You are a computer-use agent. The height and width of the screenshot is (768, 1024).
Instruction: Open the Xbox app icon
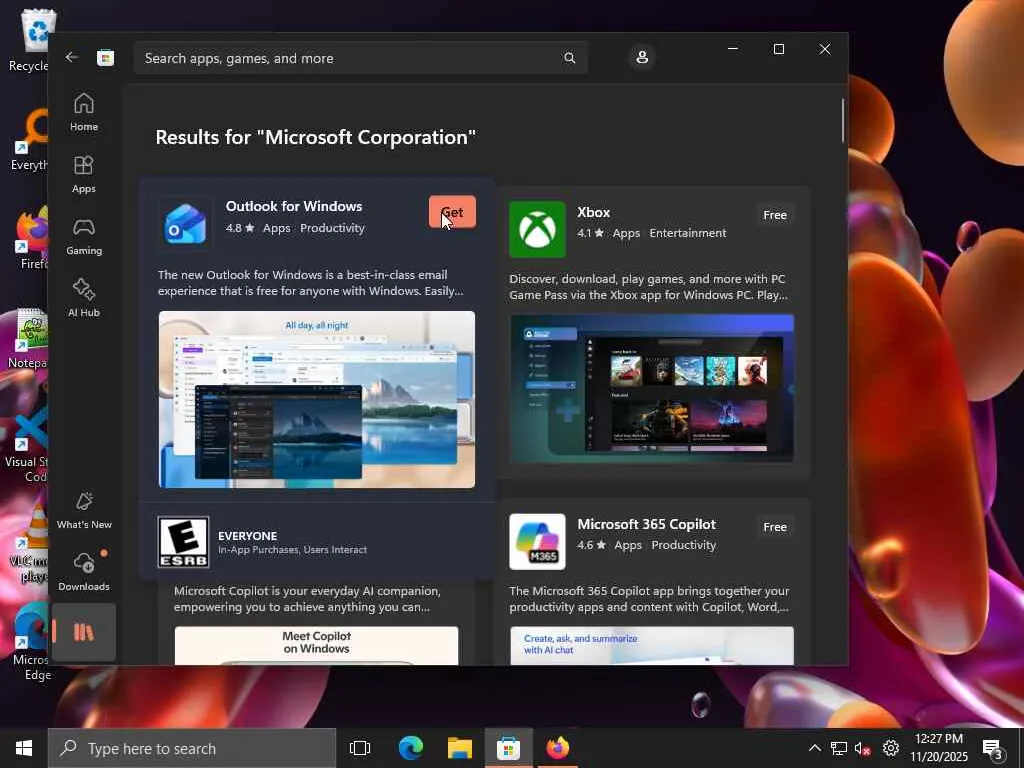[537, 229]
